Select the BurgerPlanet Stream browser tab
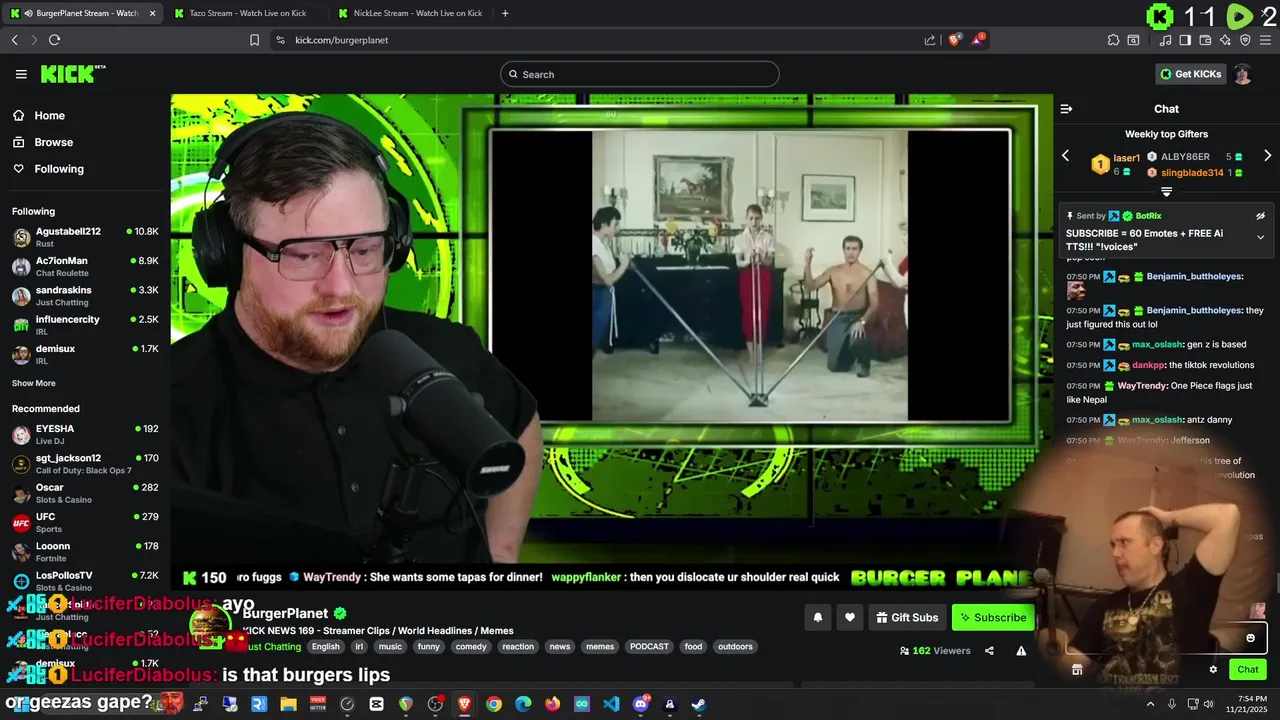Image resolution: width=1280 pixels, height=720 pixels. (x=80, y=13)
